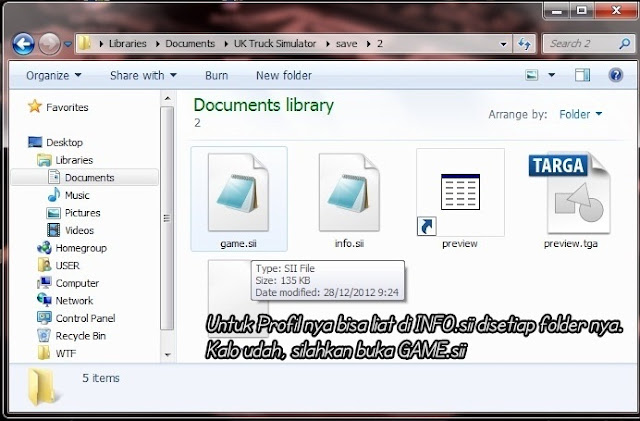Select UK Truck Simulator breadcrumb segment

pos(275,44)
